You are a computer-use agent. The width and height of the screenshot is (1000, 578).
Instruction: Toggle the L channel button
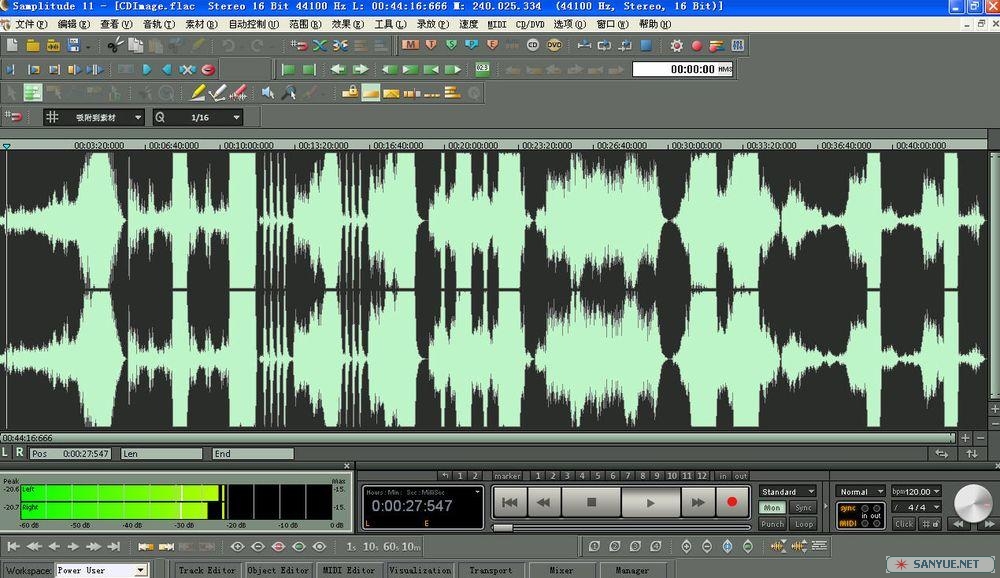pos(5,452)
